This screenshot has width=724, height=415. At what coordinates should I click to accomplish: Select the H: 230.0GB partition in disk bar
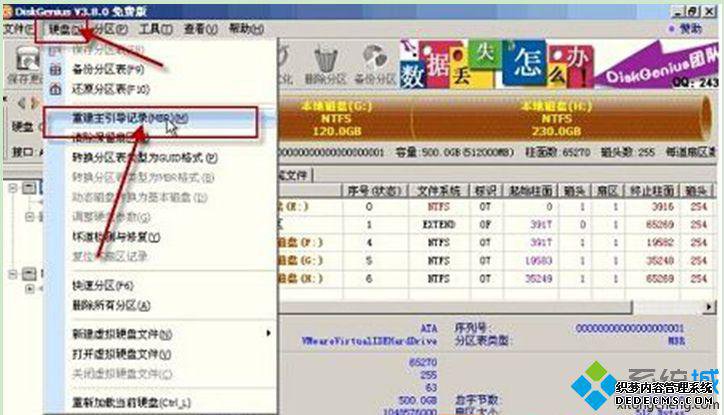556,119
